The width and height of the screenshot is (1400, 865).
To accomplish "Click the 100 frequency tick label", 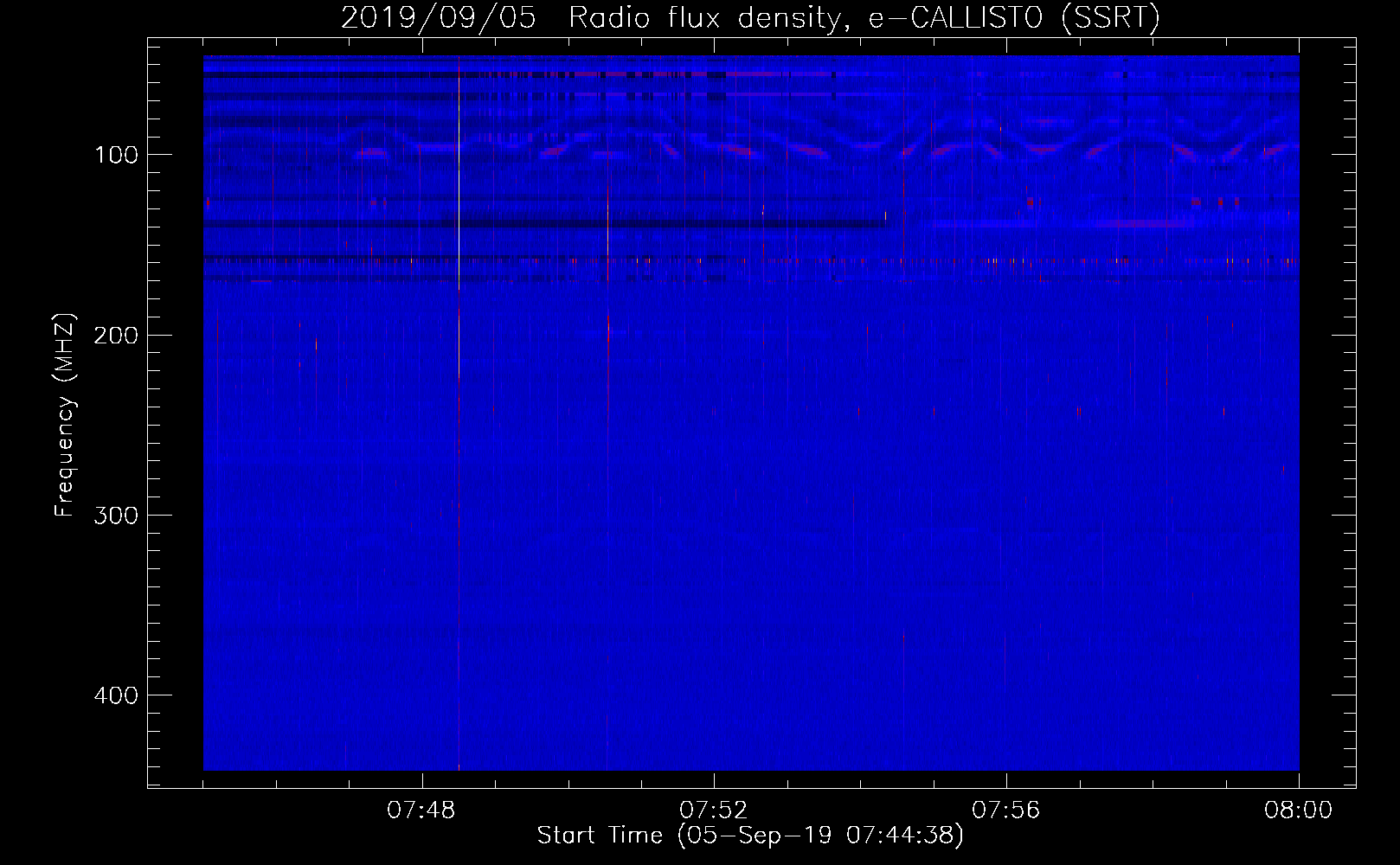I will [x=117, y=155].
